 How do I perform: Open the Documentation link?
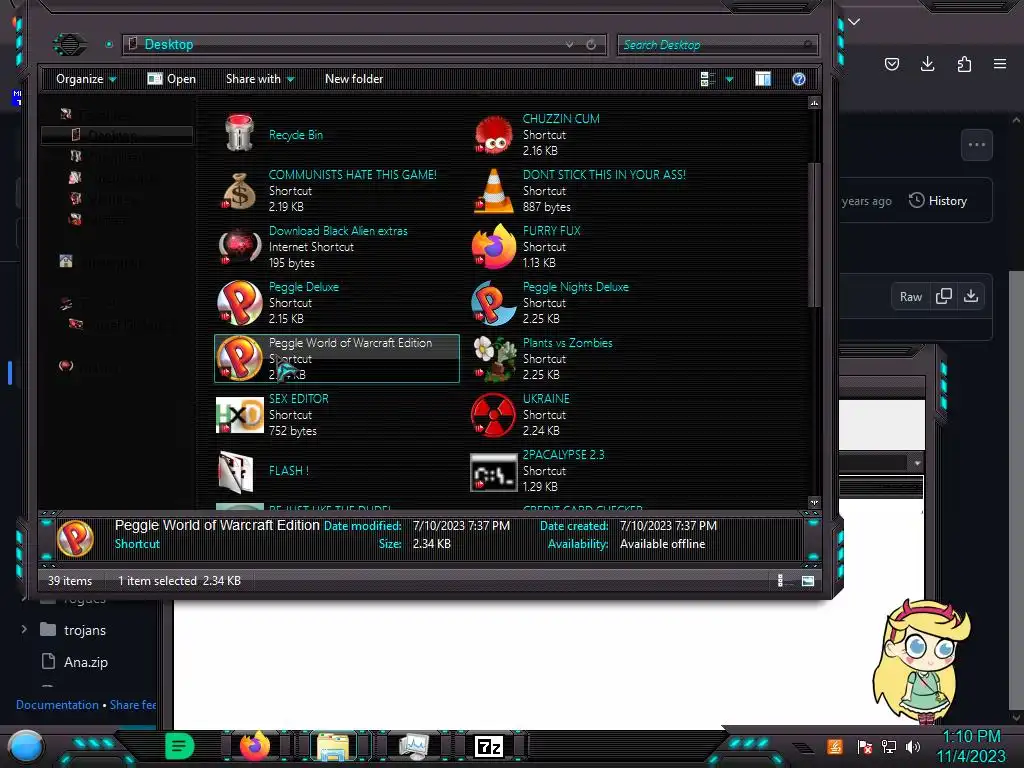tap(57, 705)
